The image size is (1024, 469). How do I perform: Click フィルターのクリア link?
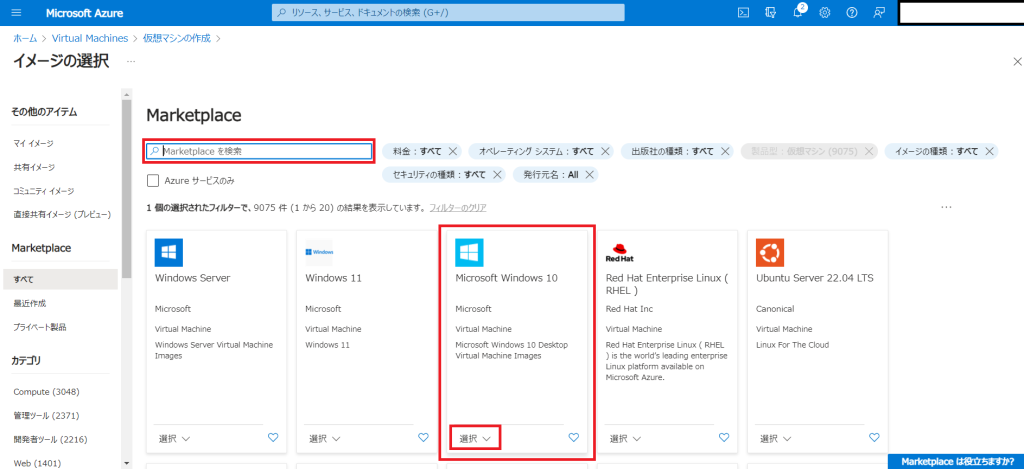point(457,208)
